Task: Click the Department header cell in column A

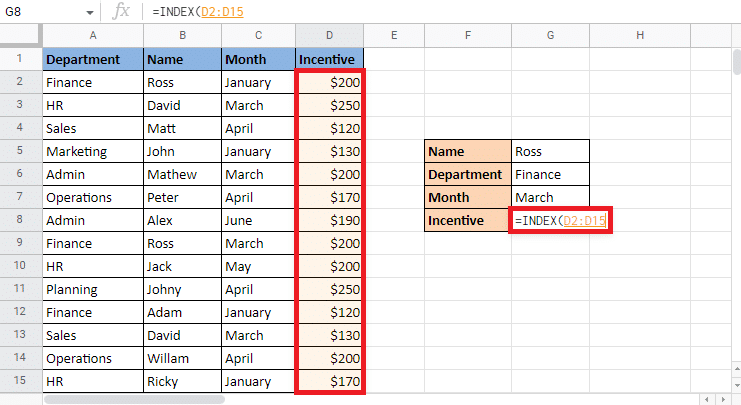Action: tap(92, 59)
